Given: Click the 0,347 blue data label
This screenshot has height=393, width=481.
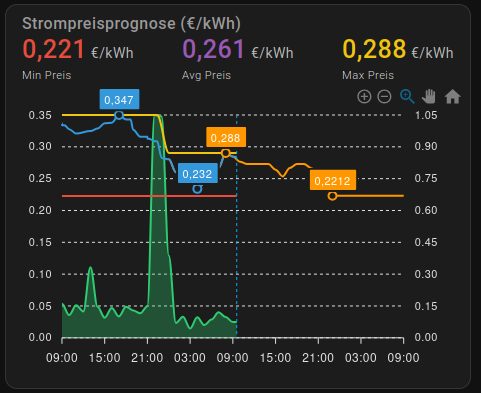Looking at the screenshot, I should click(119, 99).
